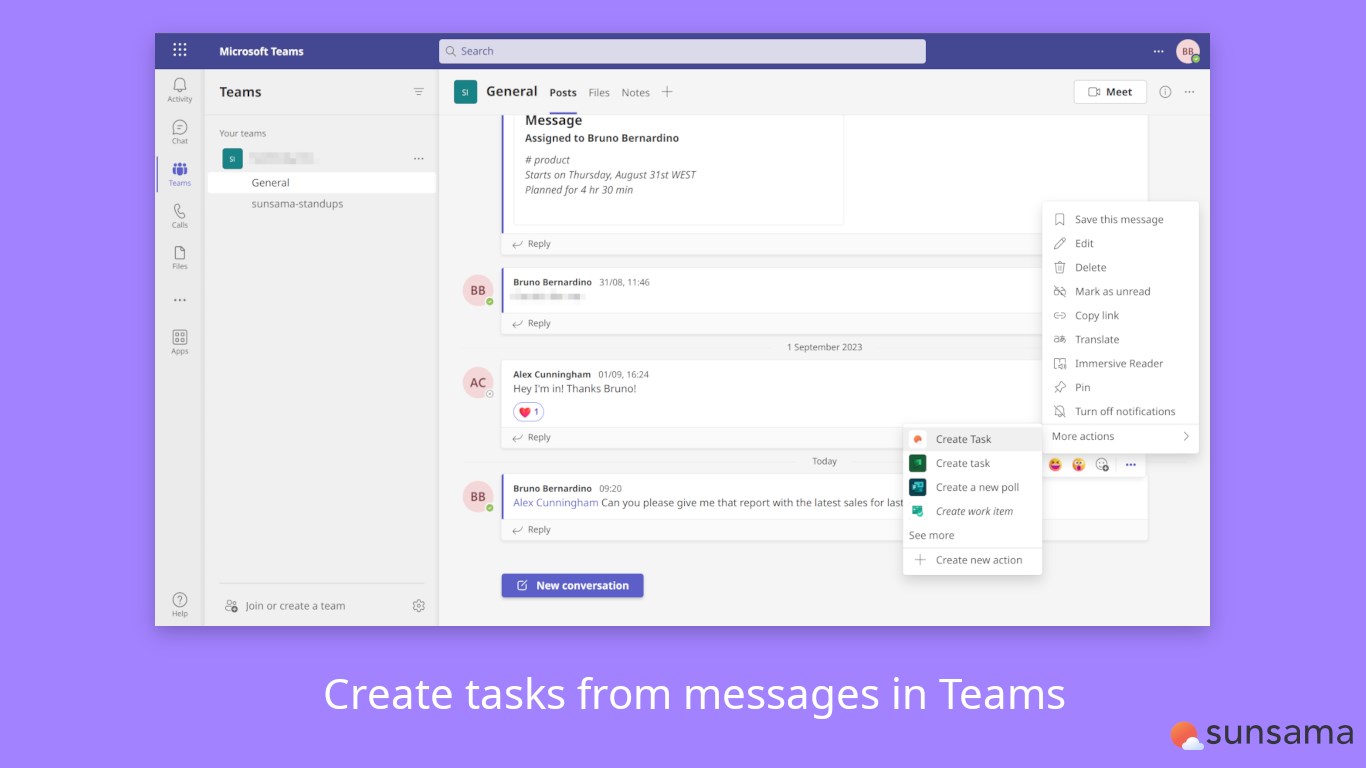
Task: Select Create work item
Action: tap(972, 511)
